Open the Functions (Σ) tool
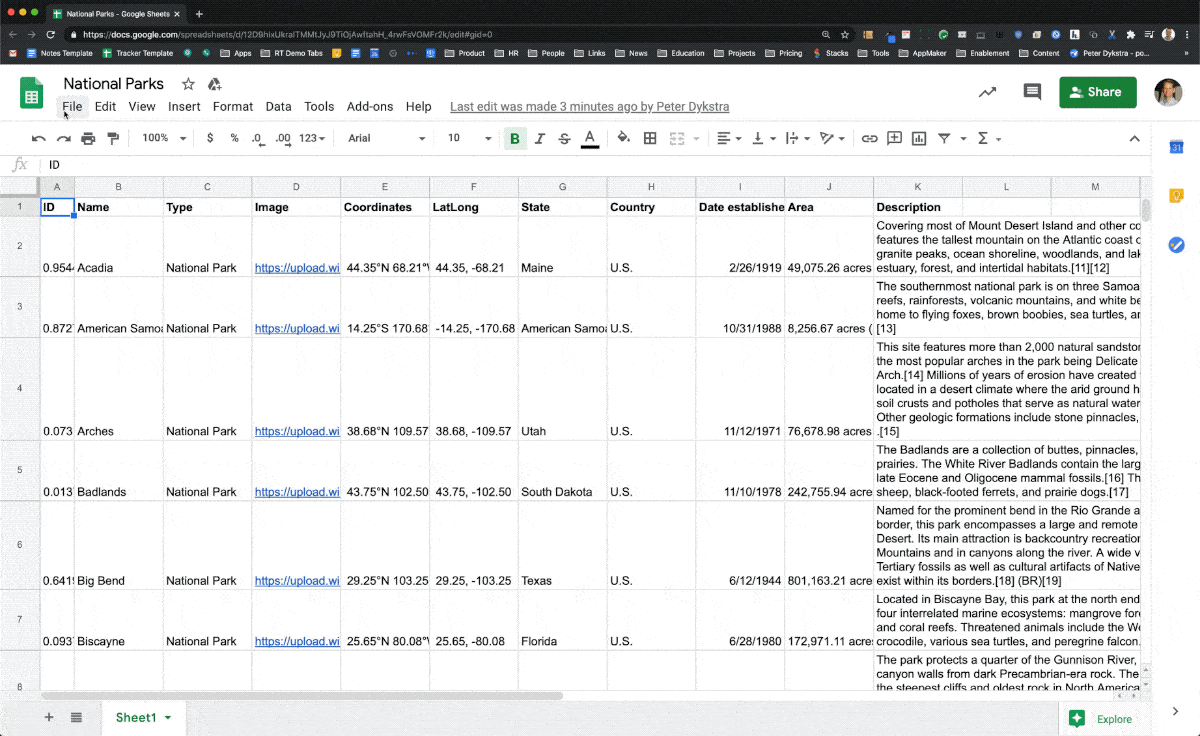Screen dimensions: 1200x736 pos(985,138)
